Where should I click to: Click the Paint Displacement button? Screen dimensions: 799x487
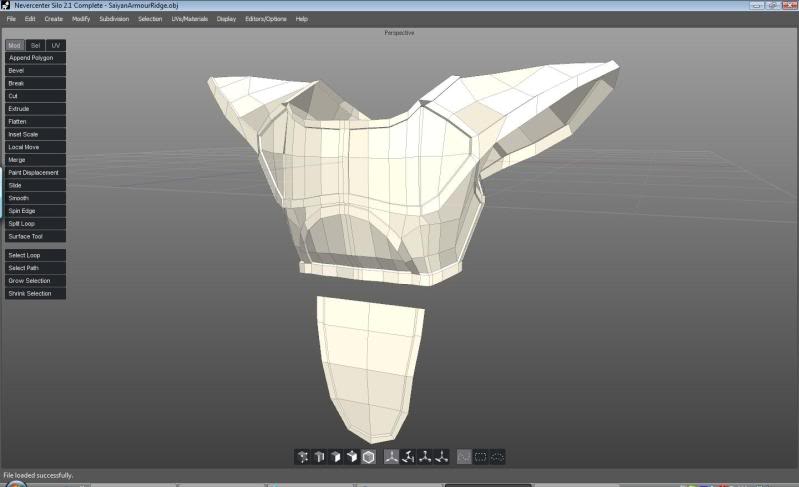[35, 172]
